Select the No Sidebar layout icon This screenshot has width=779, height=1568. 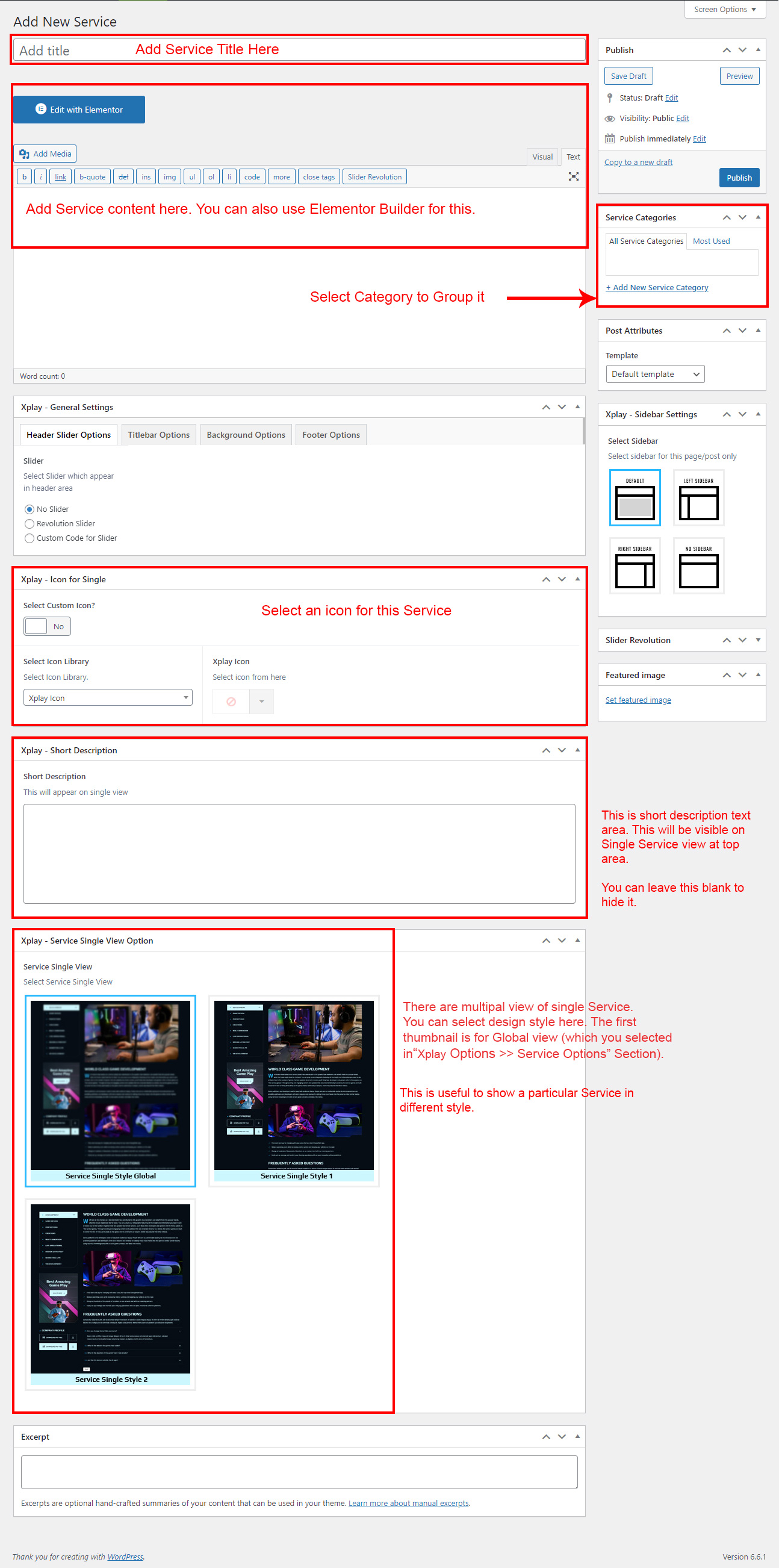tap(698, 565)
